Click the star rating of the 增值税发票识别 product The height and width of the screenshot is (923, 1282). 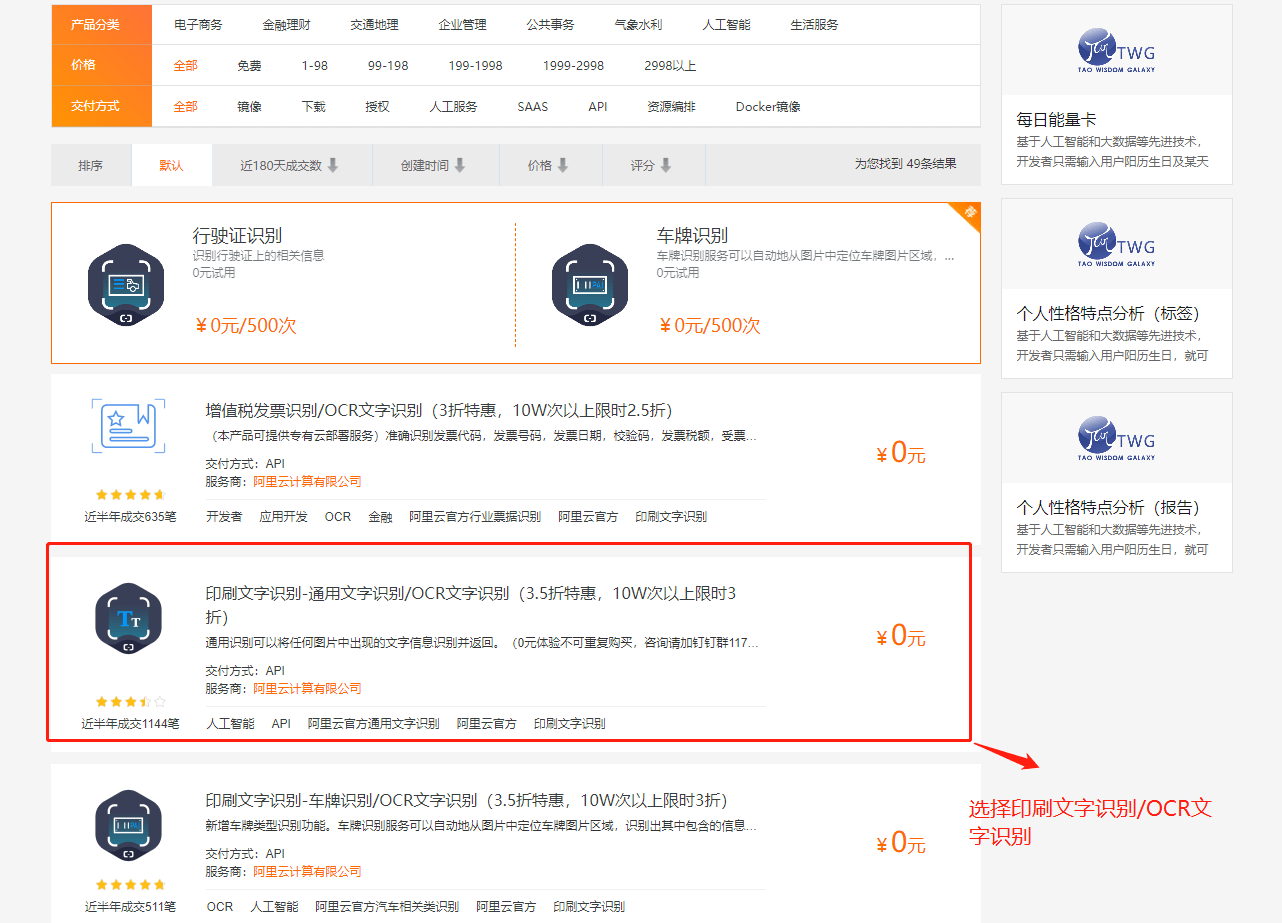pyautogui.click(x=128, y=493)
